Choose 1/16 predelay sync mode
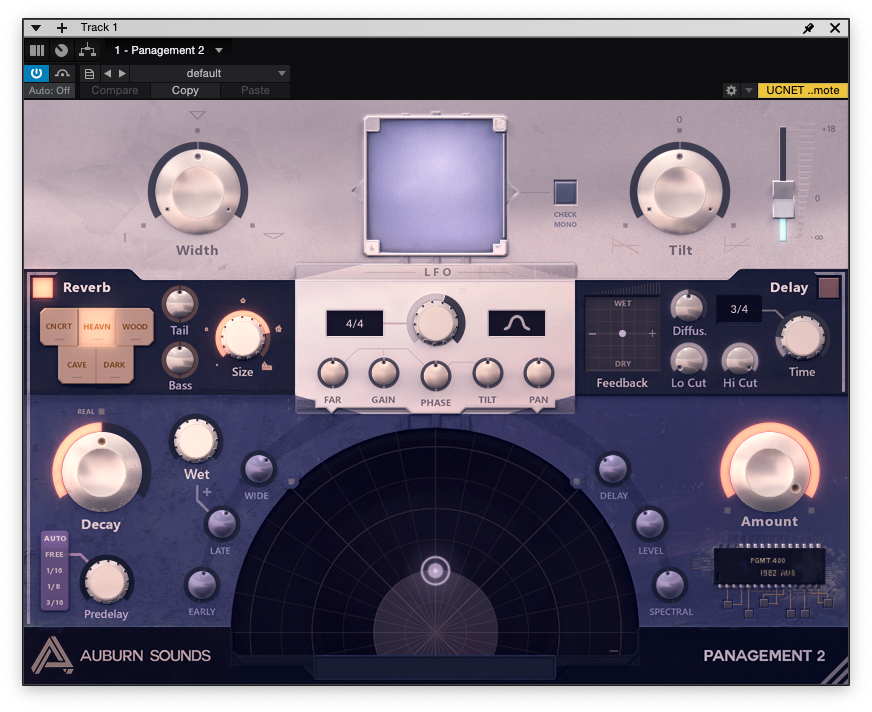The image size is (872, 712). [x=54, y=571]
